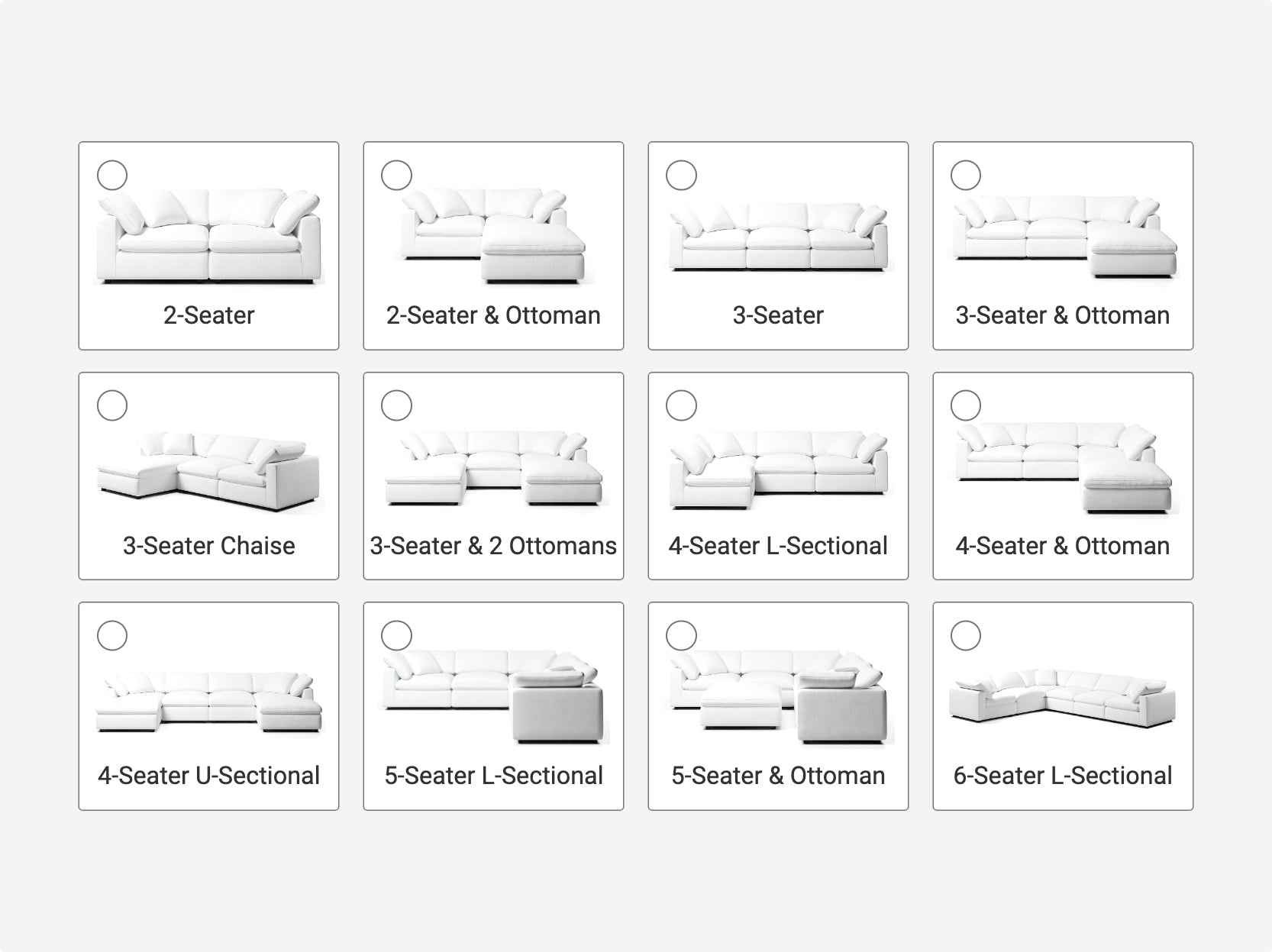Choose the 2-Seater & Ottoman radio button
Viewport: 1272px width, 952px height.
point(396,176)
